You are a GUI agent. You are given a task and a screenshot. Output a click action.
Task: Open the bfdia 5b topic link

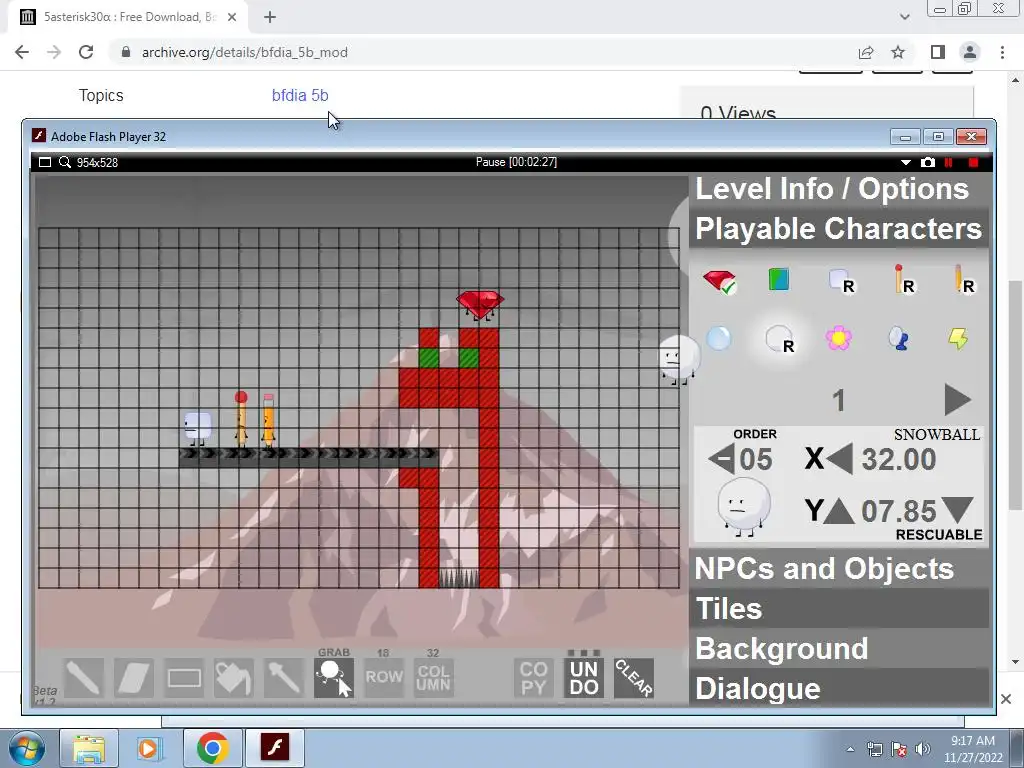pyautogui.click(x=300, y=95)
